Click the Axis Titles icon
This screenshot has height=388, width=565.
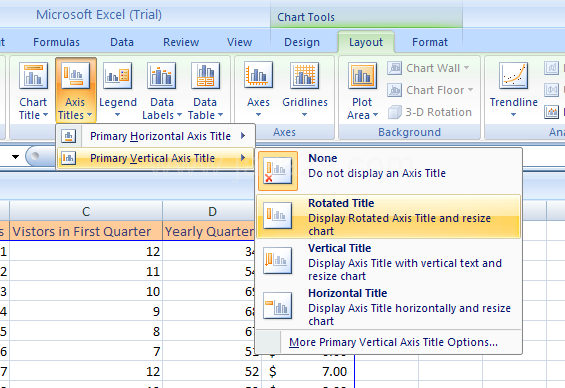(x=75, y=75)
